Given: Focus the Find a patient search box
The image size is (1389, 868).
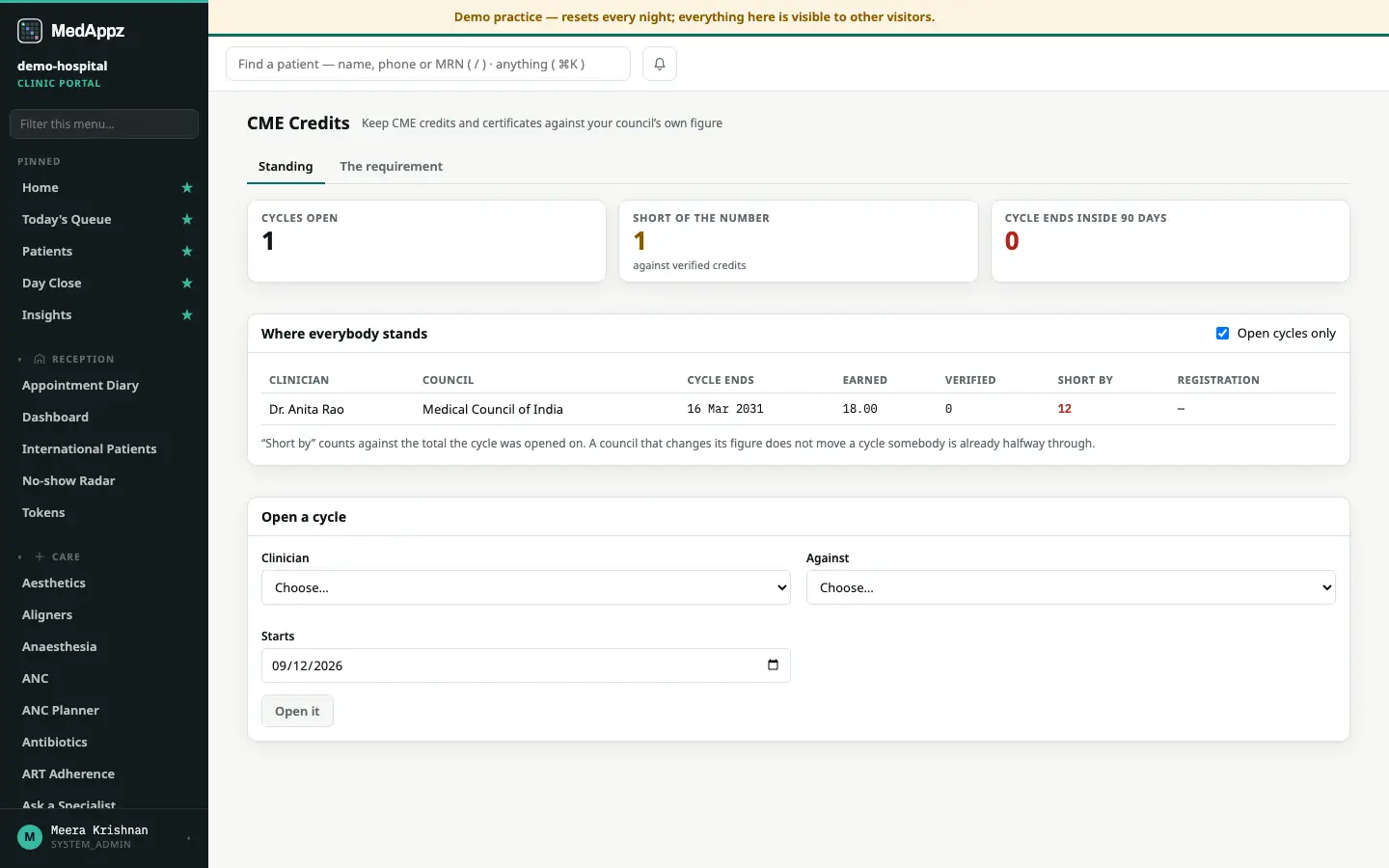Looking at the screenshot, I should [428, 64].
